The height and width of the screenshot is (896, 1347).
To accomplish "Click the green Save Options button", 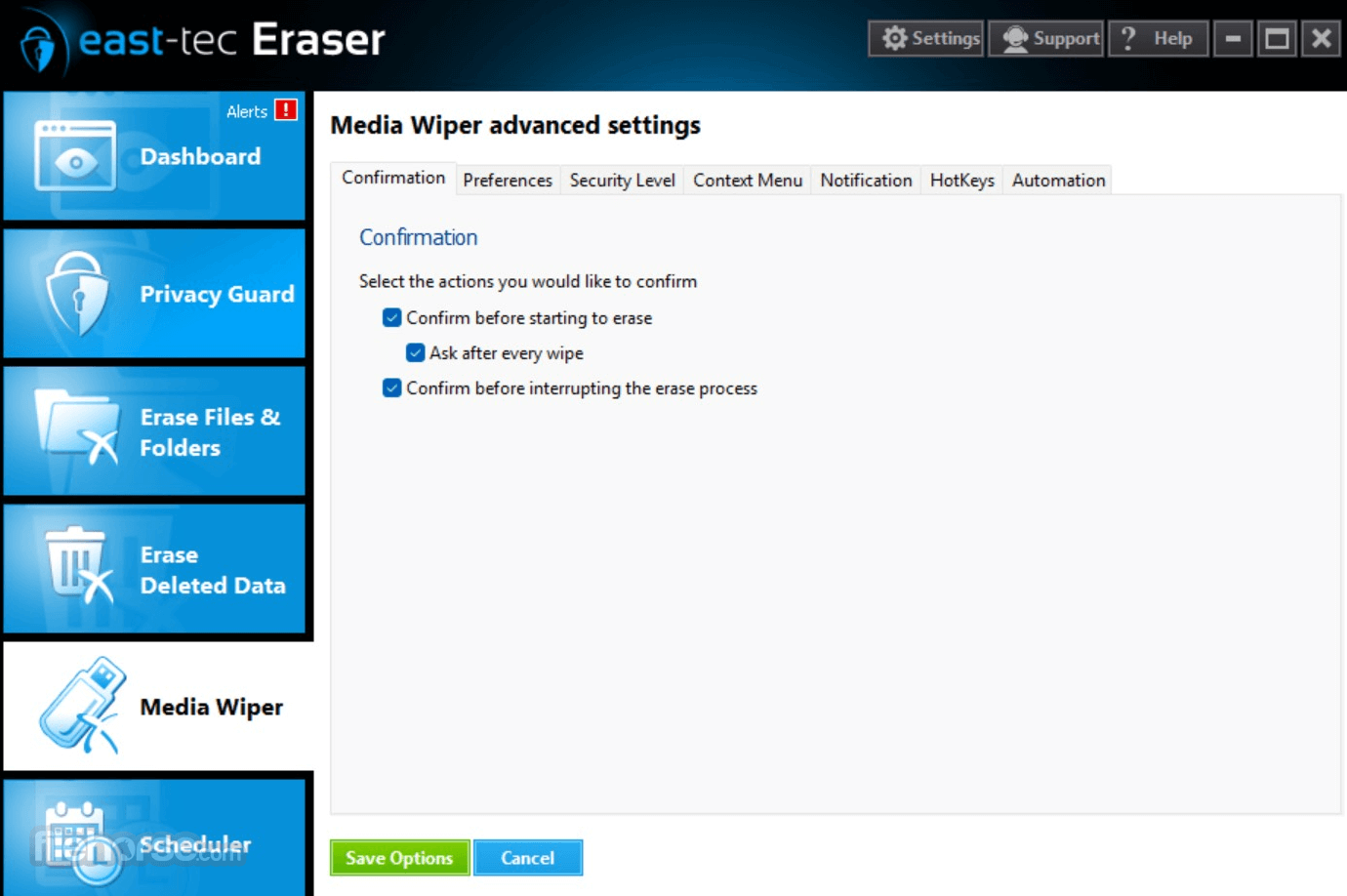I will pos(399,858).
